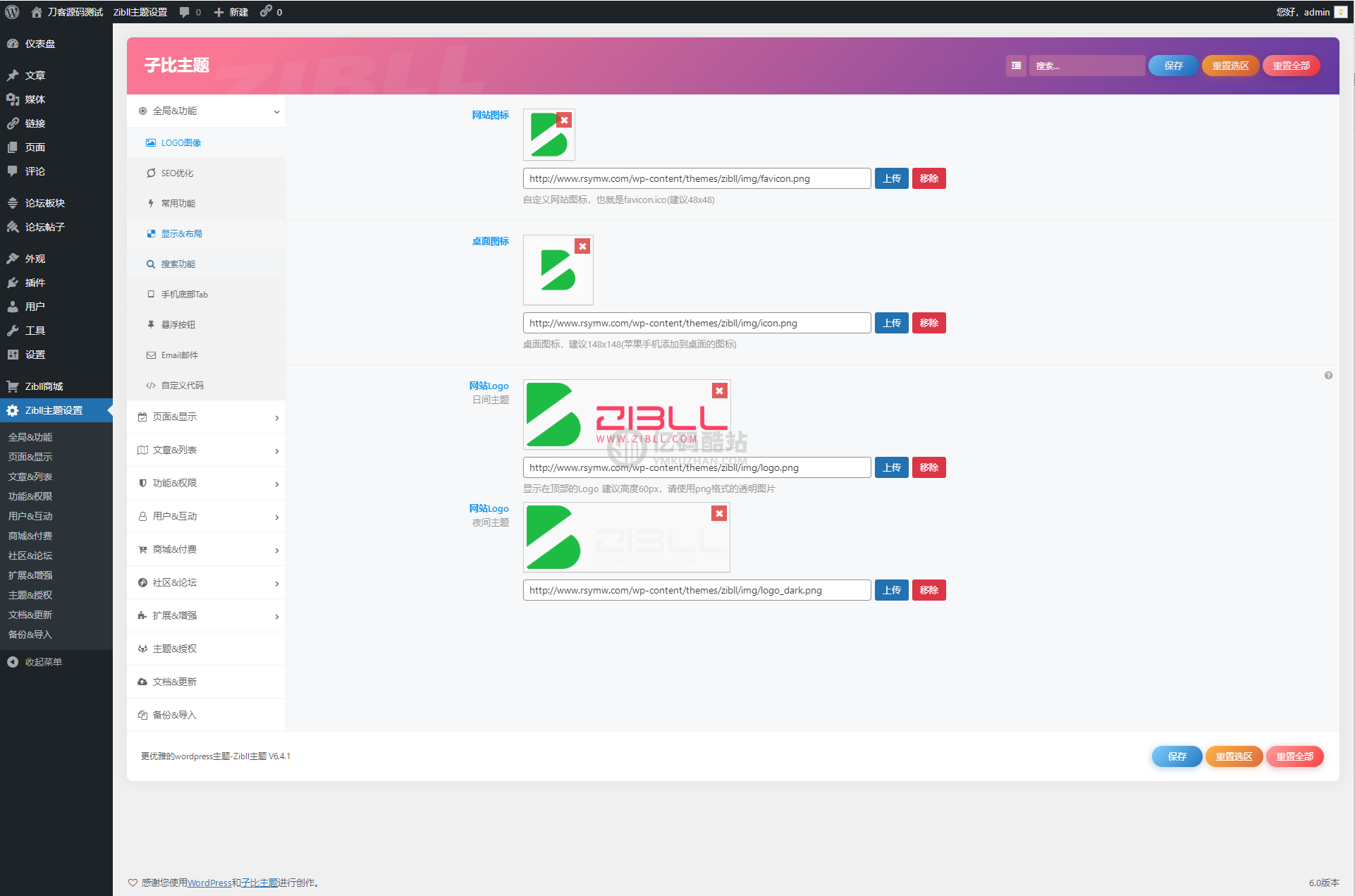
Task: Click the 插件 plugins icon
Action: coord(14,282)
